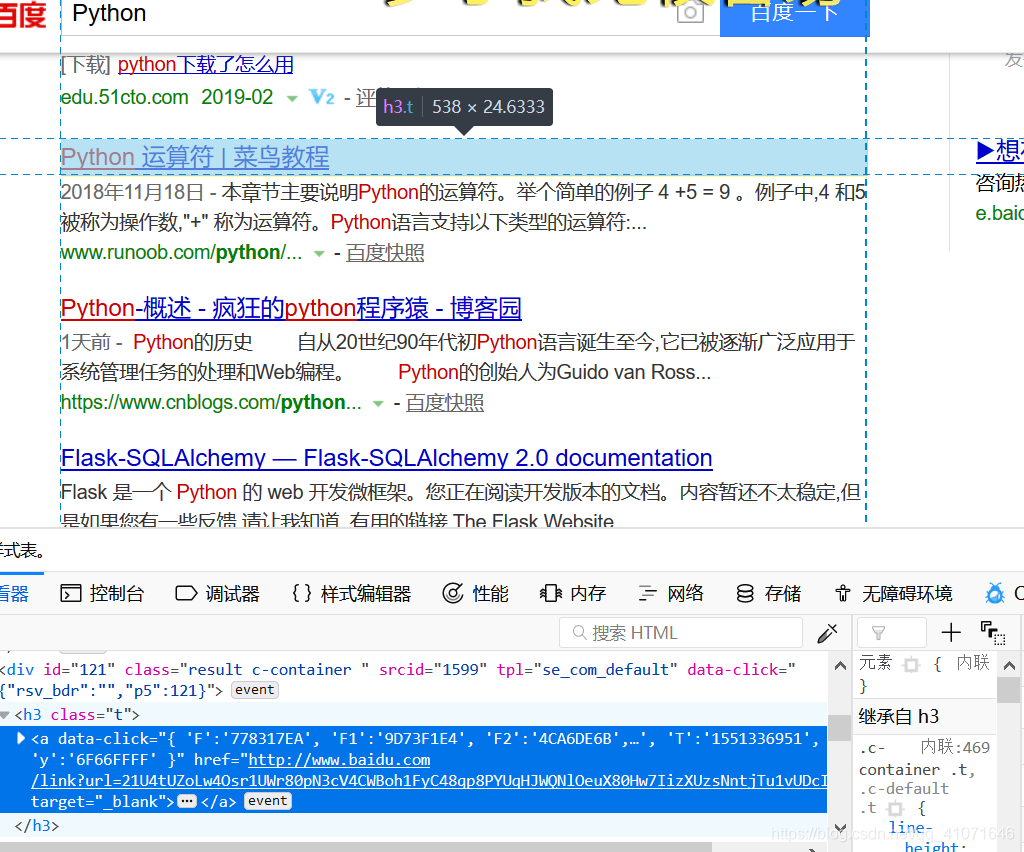Collapse the h3 class="t" node
Image resolution: width=1024 pixels, height=852 pixels.
(5, 715)
